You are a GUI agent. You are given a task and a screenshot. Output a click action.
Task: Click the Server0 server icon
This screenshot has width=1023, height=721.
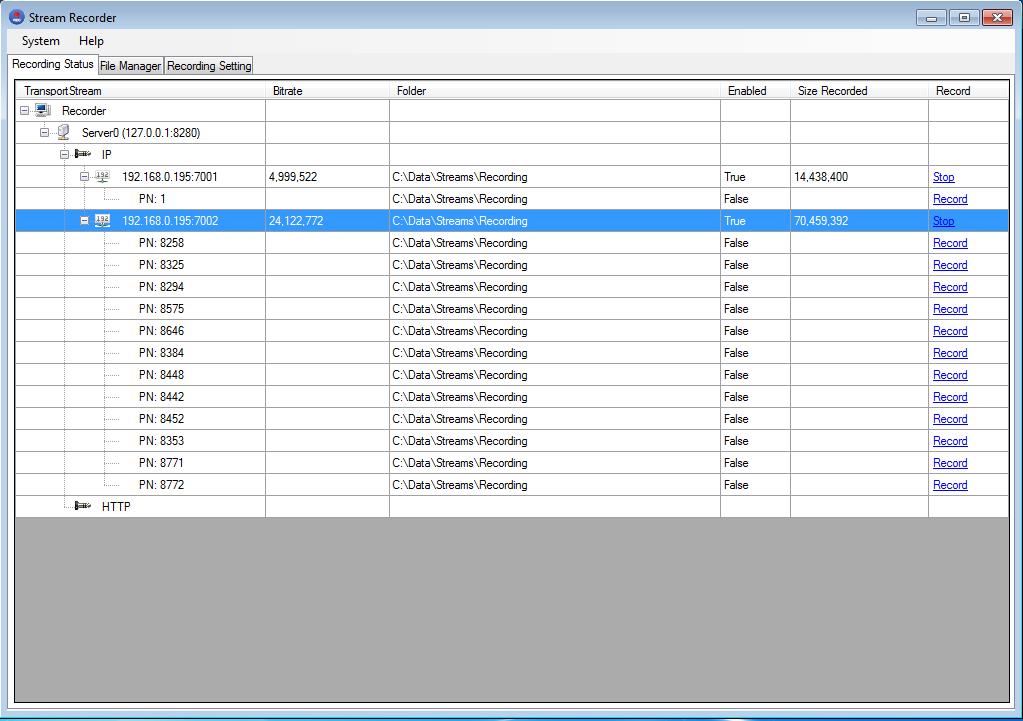click(x=63, y=133)
